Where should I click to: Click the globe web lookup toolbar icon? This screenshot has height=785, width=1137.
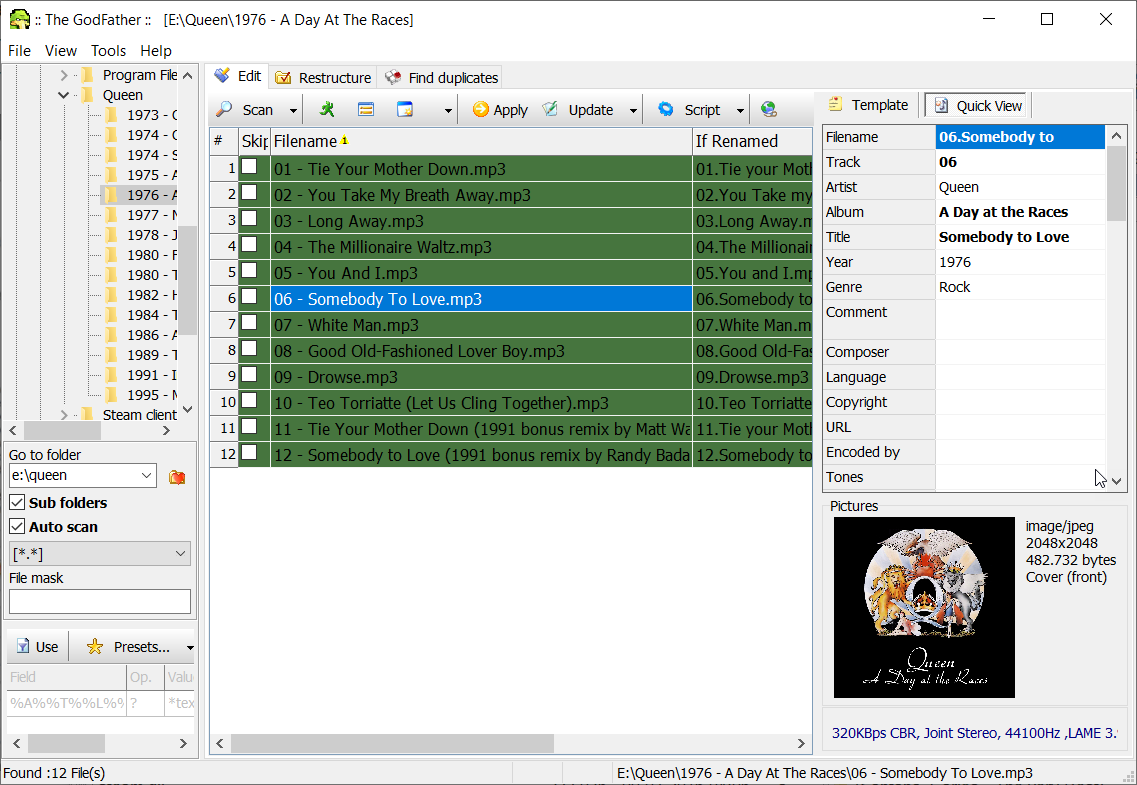[x=769, y=109]
